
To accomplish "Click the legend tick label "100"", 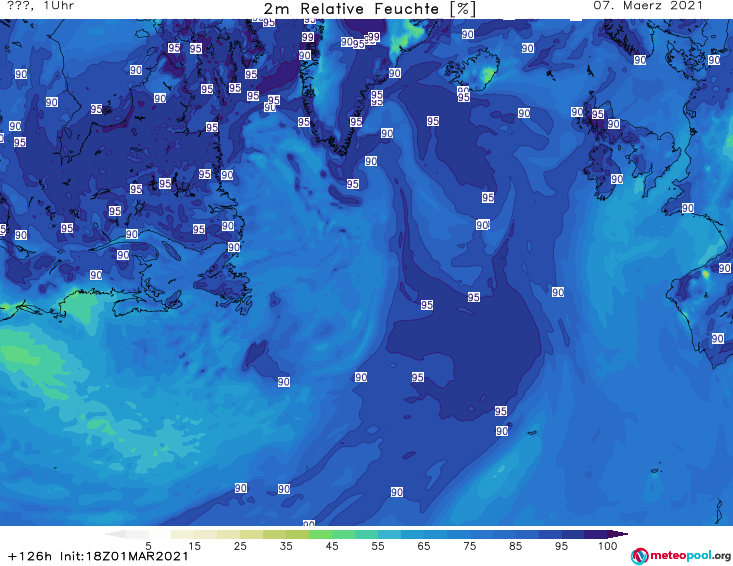I will tap(607, 546).
